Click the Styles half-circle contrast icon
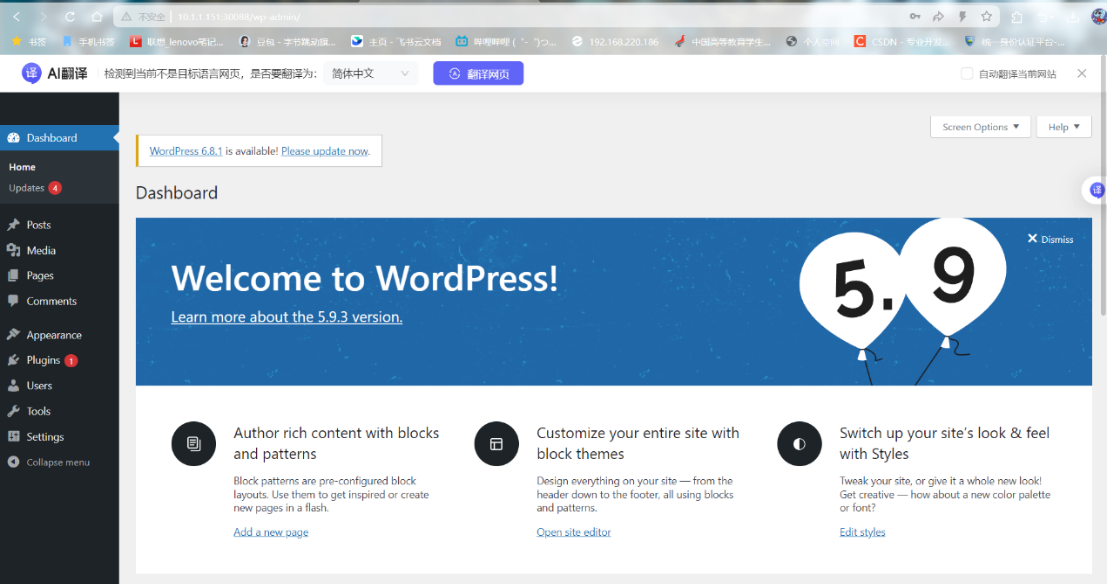The width and height of the screenshot is (1108, 584). [x=799, y=443]
